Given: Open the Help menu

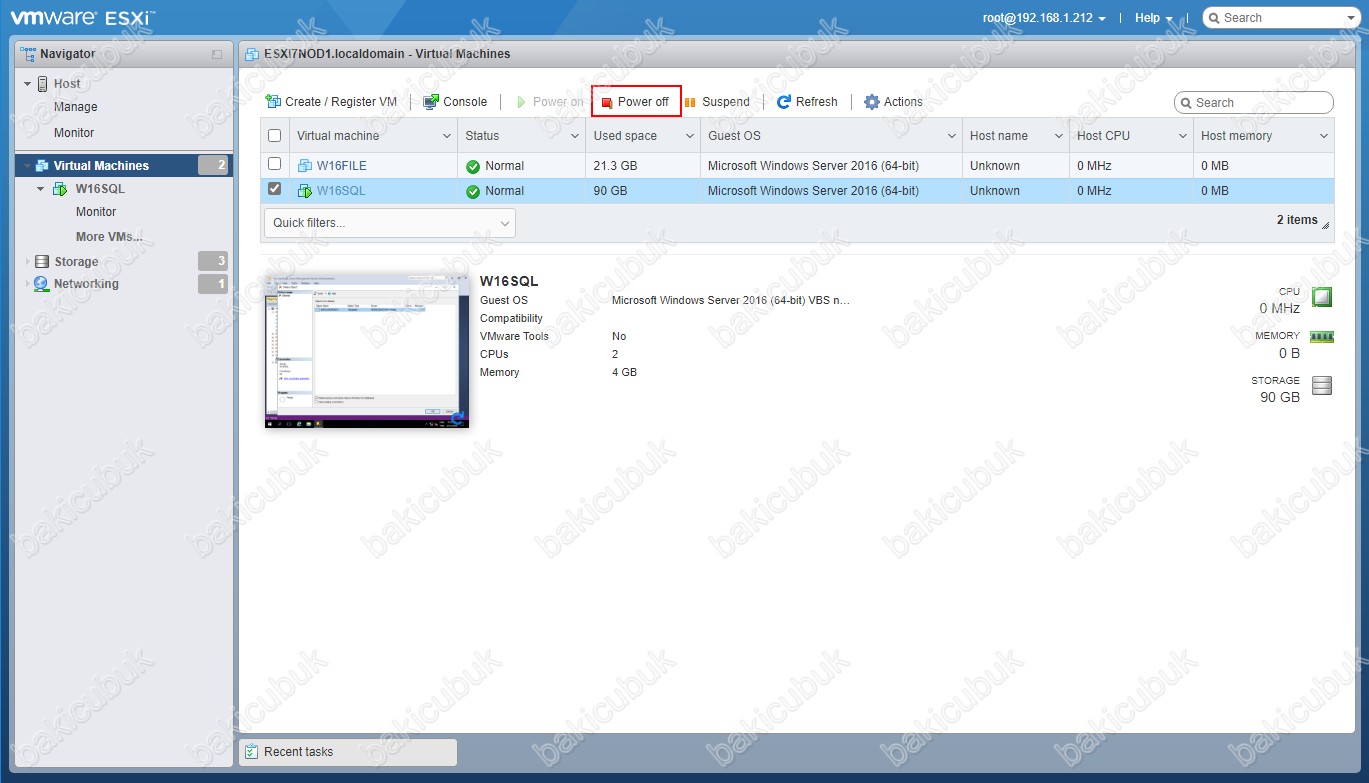Looking at the screenshot, I should click(x=1153, y=18).
